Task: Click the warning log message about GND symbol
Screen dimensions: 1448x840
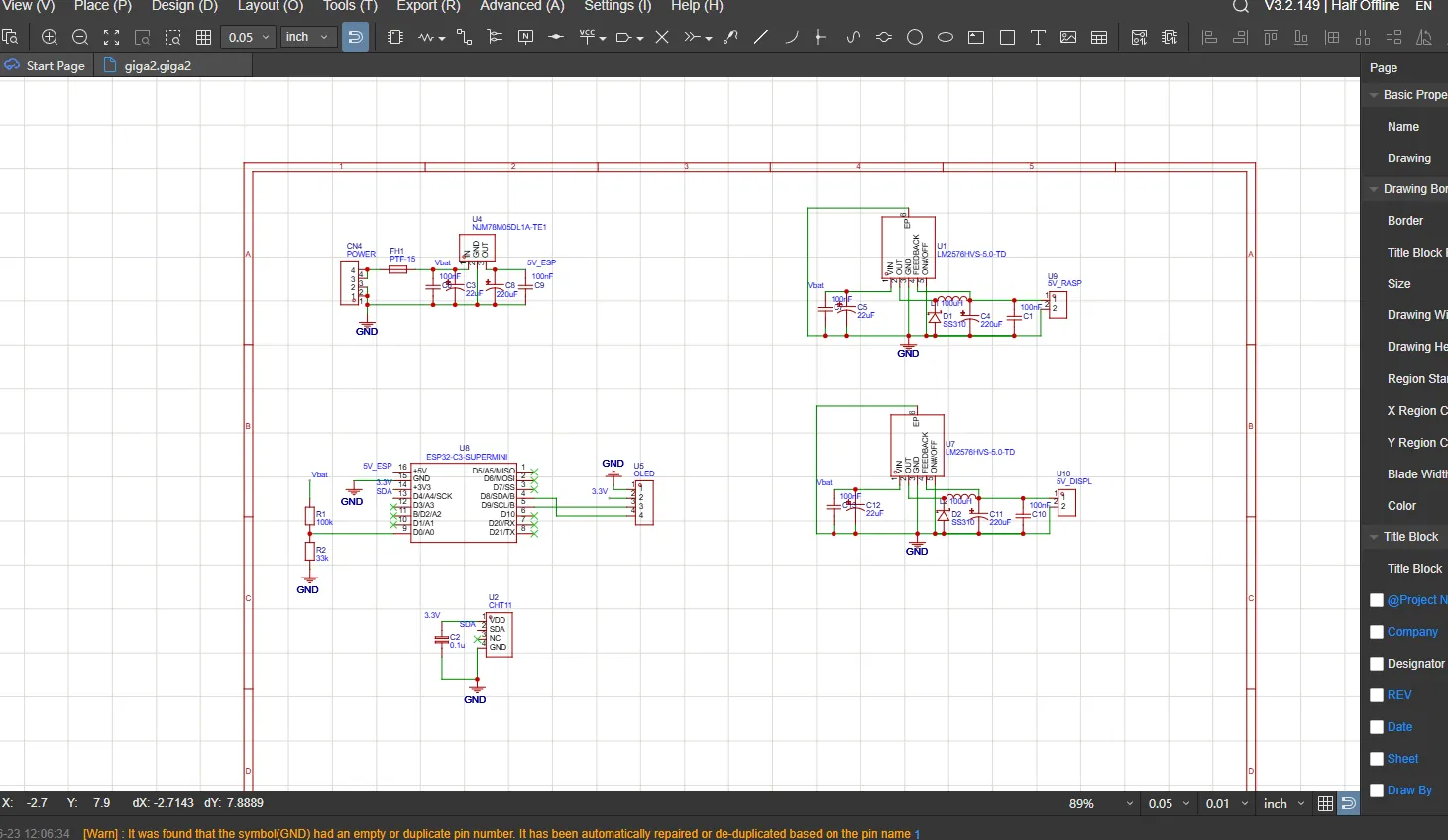Action: (497, 834)
